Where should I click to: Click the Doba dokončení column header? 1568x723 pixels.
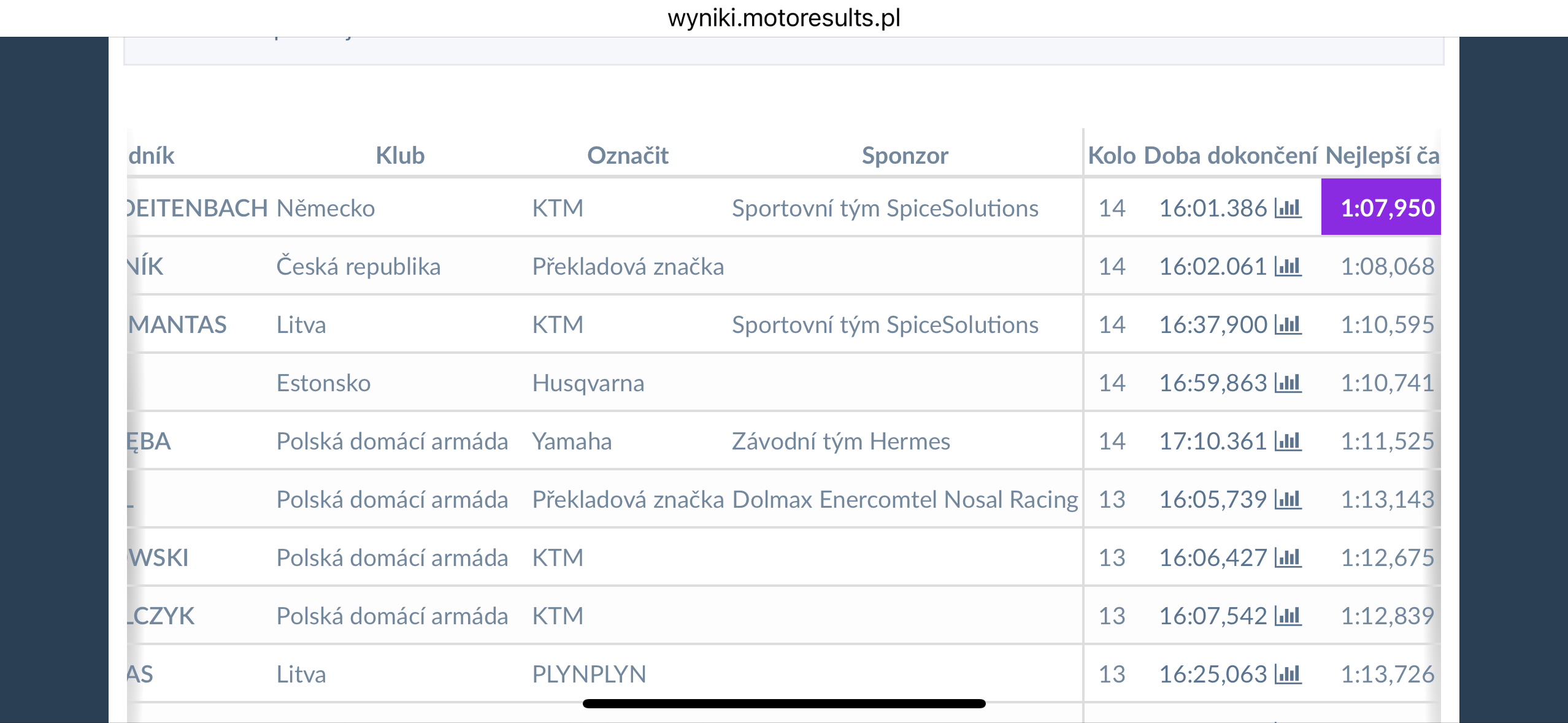coord(1230,156)
